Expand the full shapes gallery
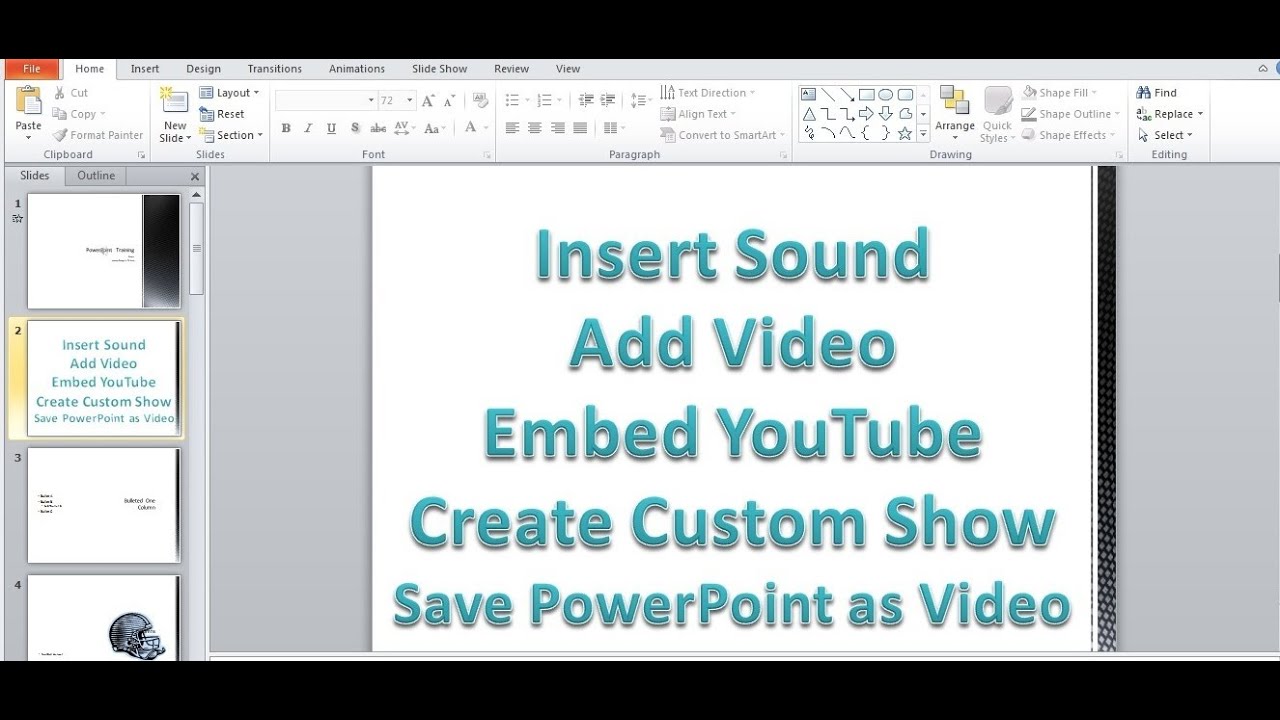The width and height of the screenshot is (1280, 720). tap(923, 133)
